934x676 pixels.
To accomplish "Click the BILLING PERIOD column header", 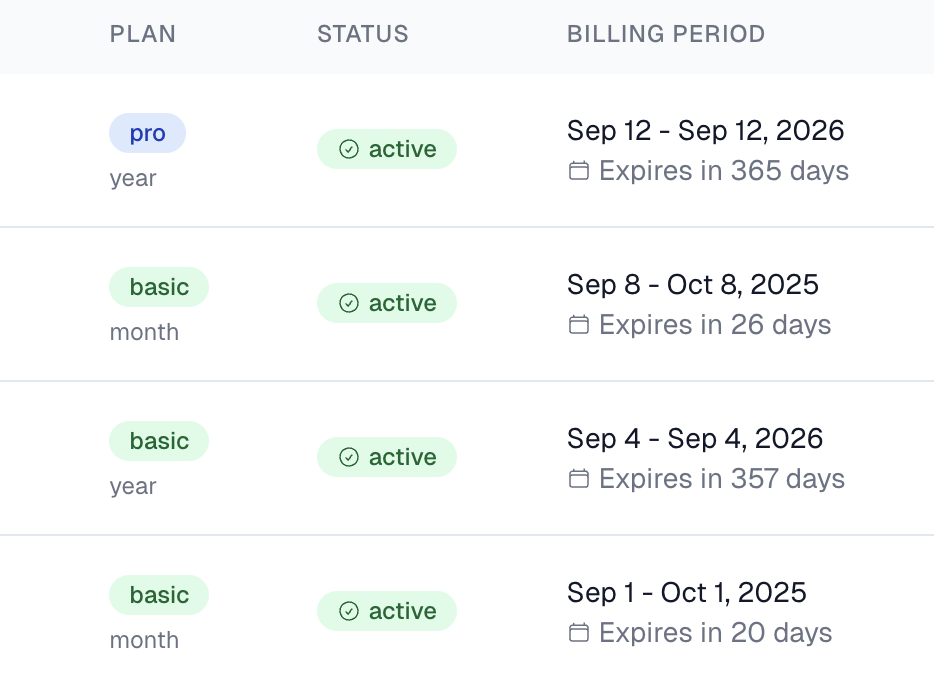I will coord(666,34).
